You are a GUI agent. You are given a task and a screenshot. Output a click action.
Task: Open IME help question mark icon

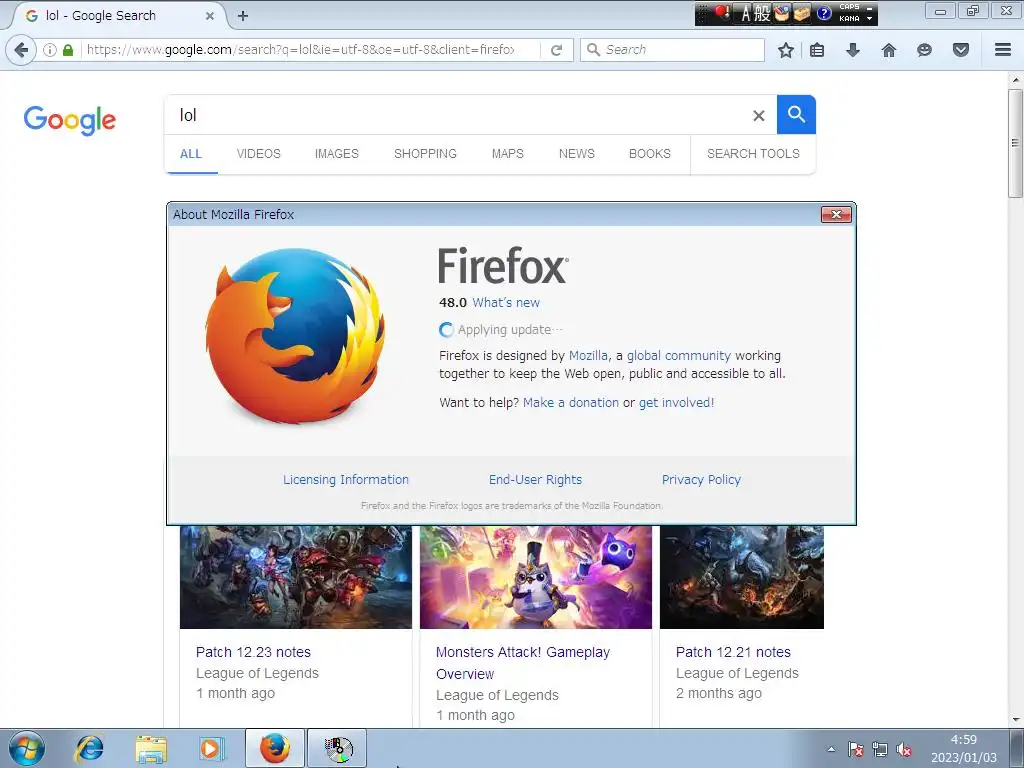click(x=824, y=14)
